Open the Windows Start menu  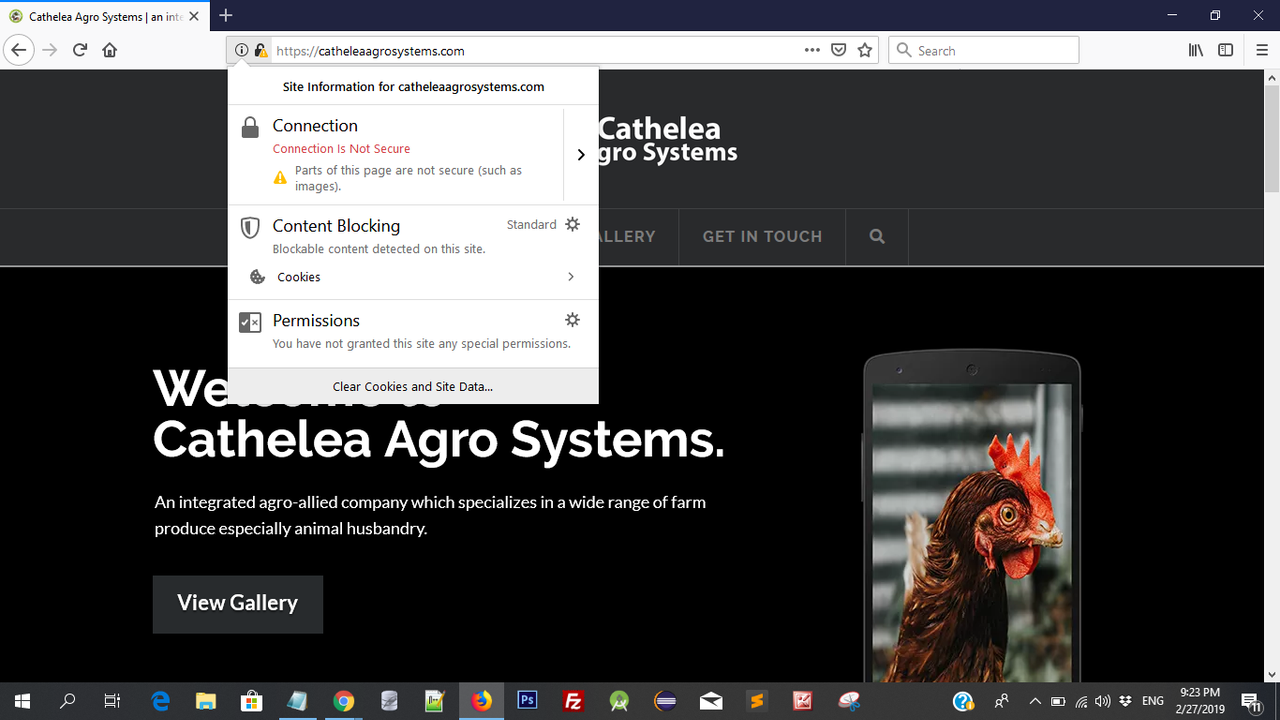point(22,701)
